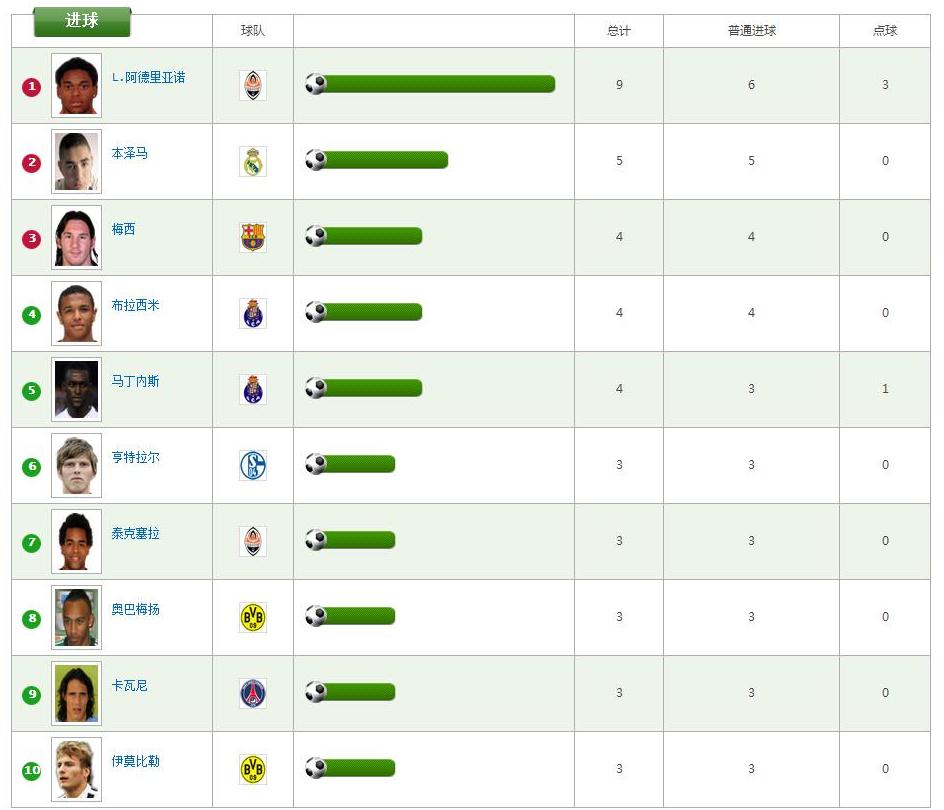Click Shakhtar crest in L.阿德里亚诺's row

pyautogui.click(x=253, y=85)
